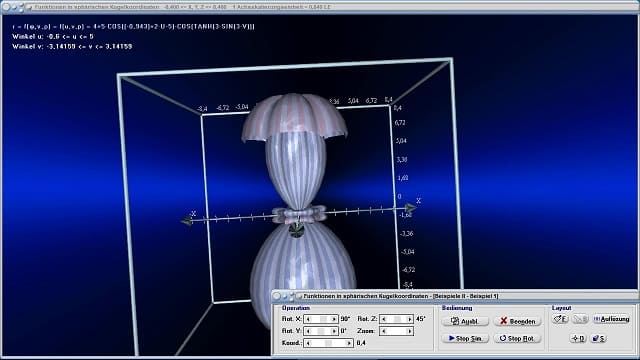Increase Zoom with right arrow
Screen dimensions: 640x360
tap(410, 331)
